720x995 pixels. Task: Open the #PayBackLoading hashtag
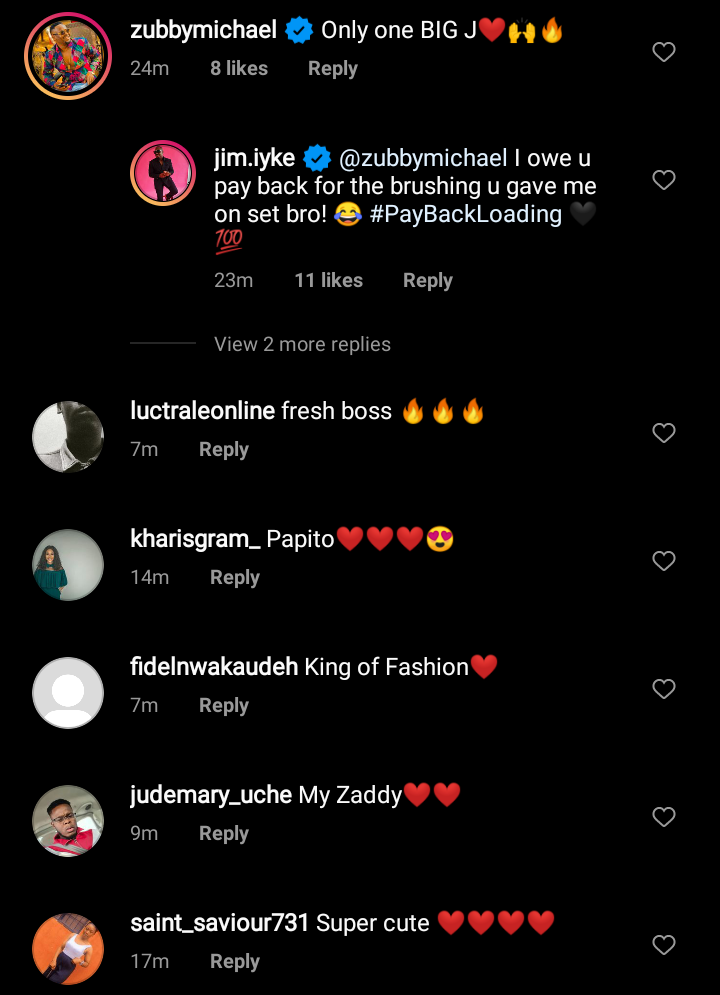(x=466, y=214)
